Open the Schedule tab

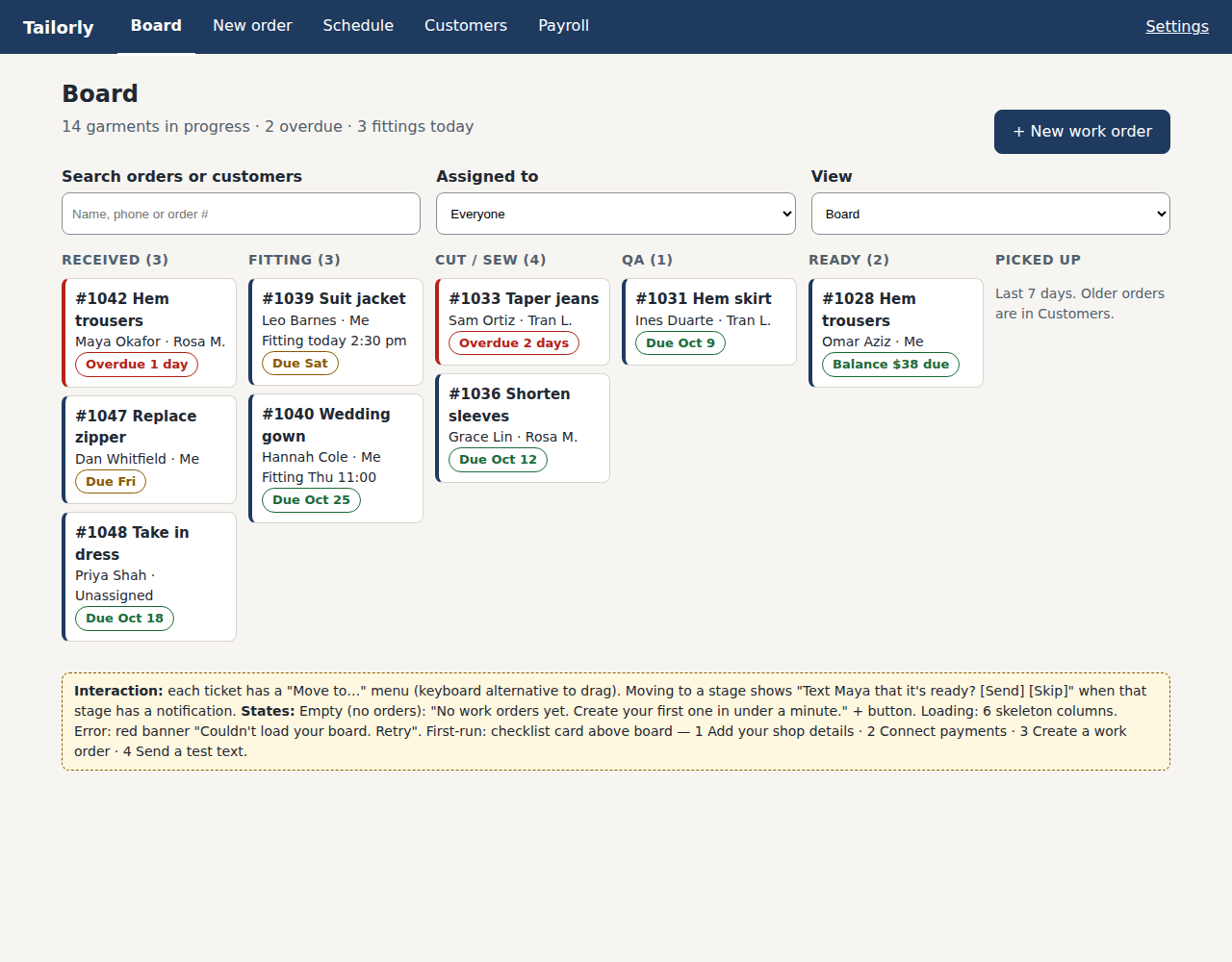click(x=358, y=26)
